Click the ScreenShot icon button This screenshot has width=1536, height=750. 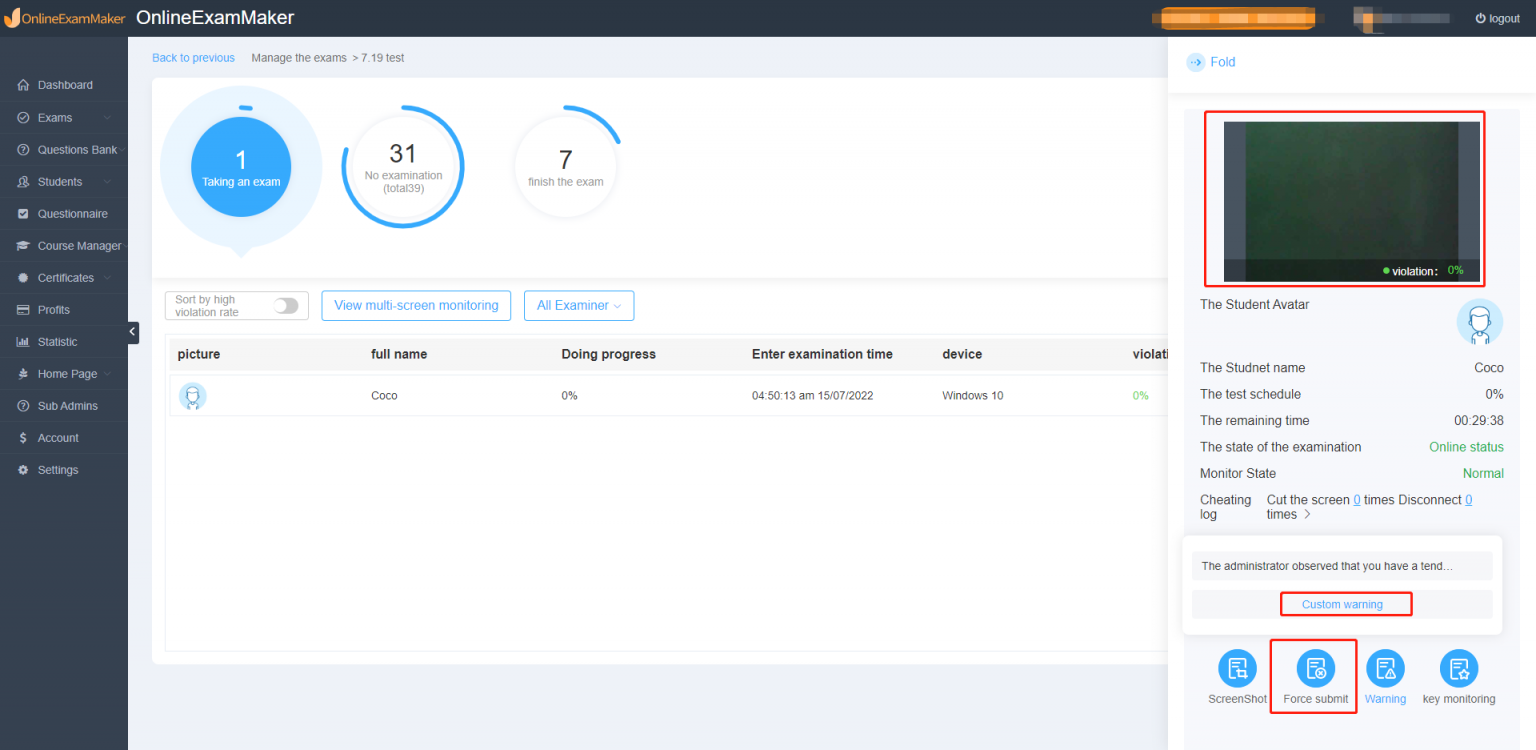[x=1237, y=668]
